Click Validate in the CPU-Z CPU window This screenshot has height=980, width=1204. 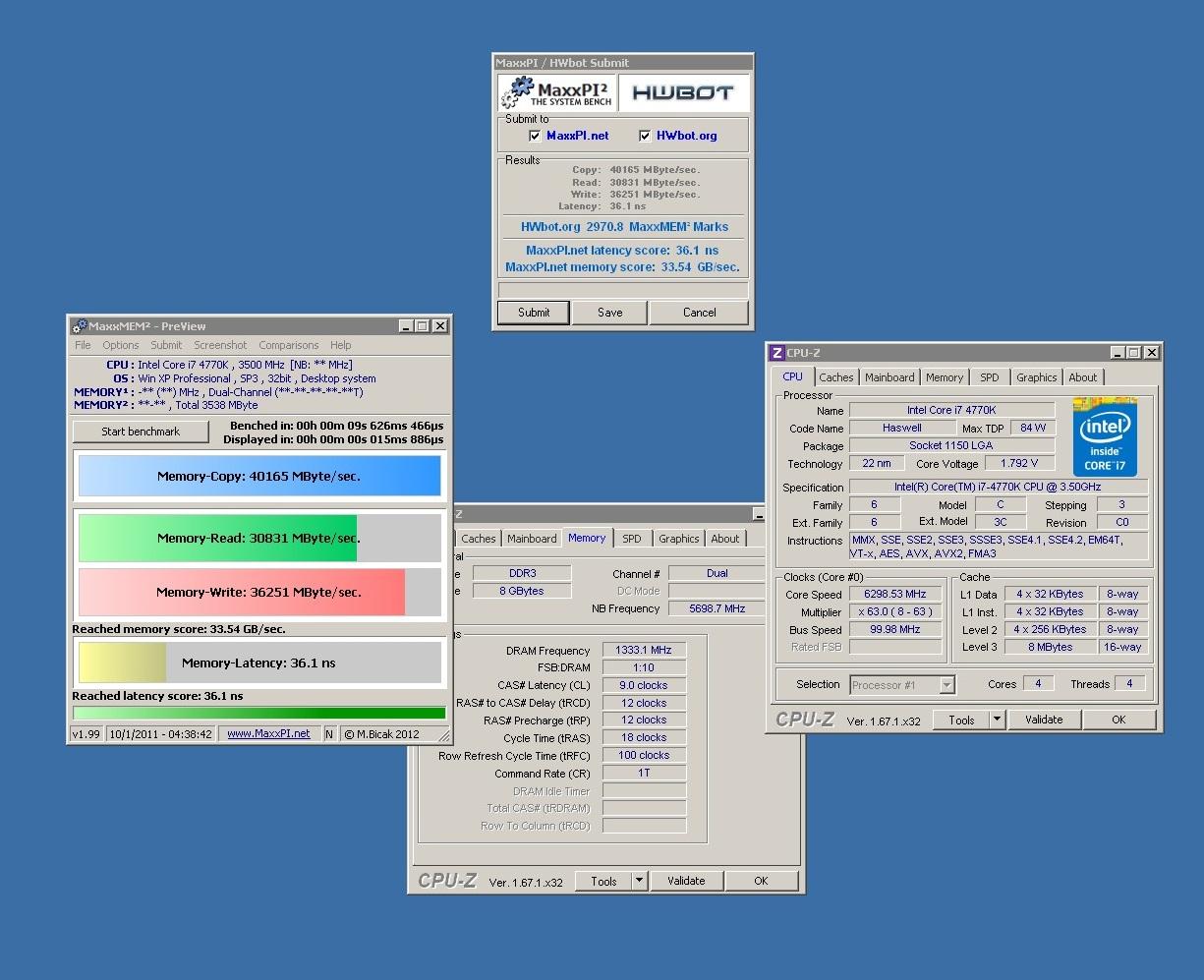pyautogui.click(x=1044, y=720)
